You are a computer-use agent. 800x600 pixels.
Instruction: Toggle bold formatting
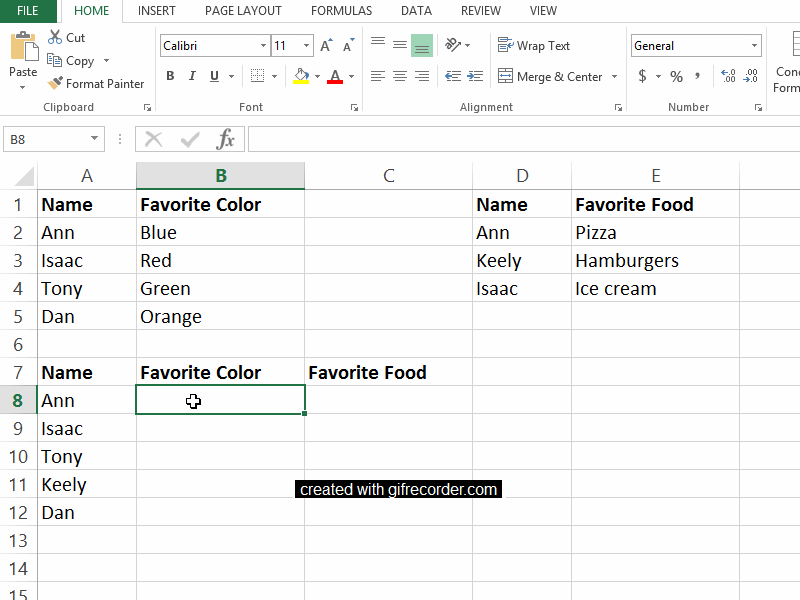[170, 76]
